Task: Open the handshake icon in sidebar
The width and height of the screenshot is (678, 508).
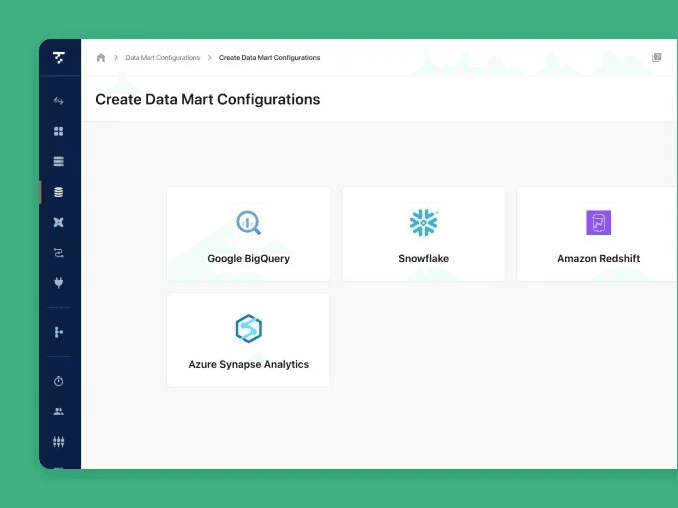Action: [x=58, y=101]
